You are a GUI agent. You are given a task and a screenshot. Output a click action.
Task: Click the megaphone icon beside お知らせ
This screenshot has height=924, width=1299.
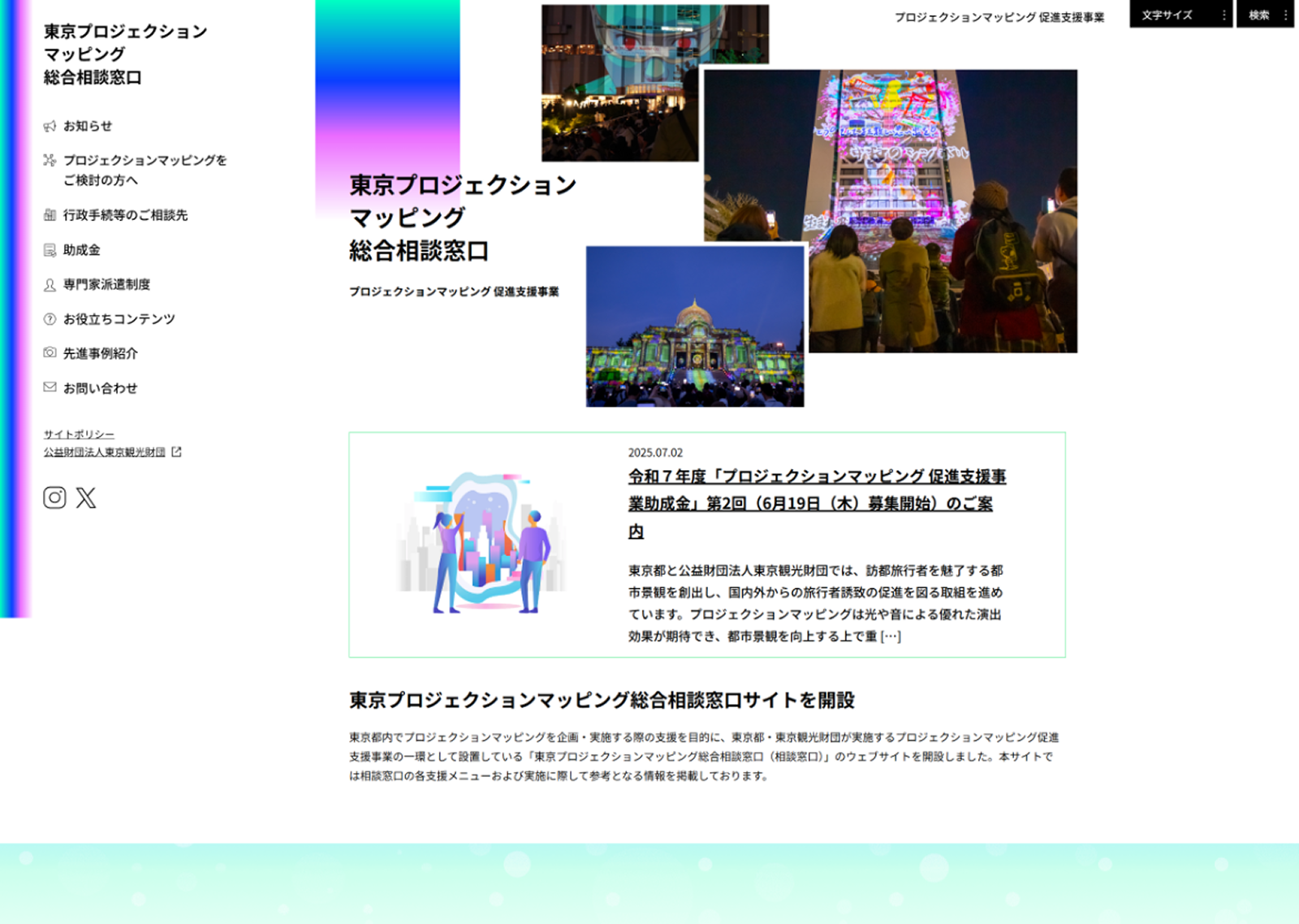click(x=50, y=126)
